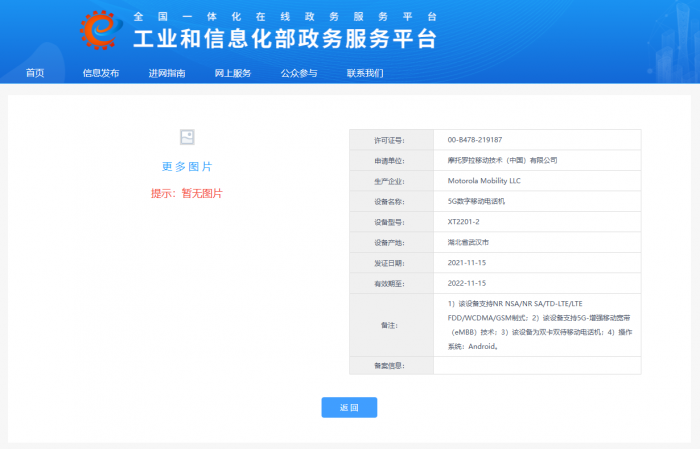Click the Motorola Mobility LLC manufacturer cell
The width and height of the screenshot is (700, 449).
tap(484, 181)
